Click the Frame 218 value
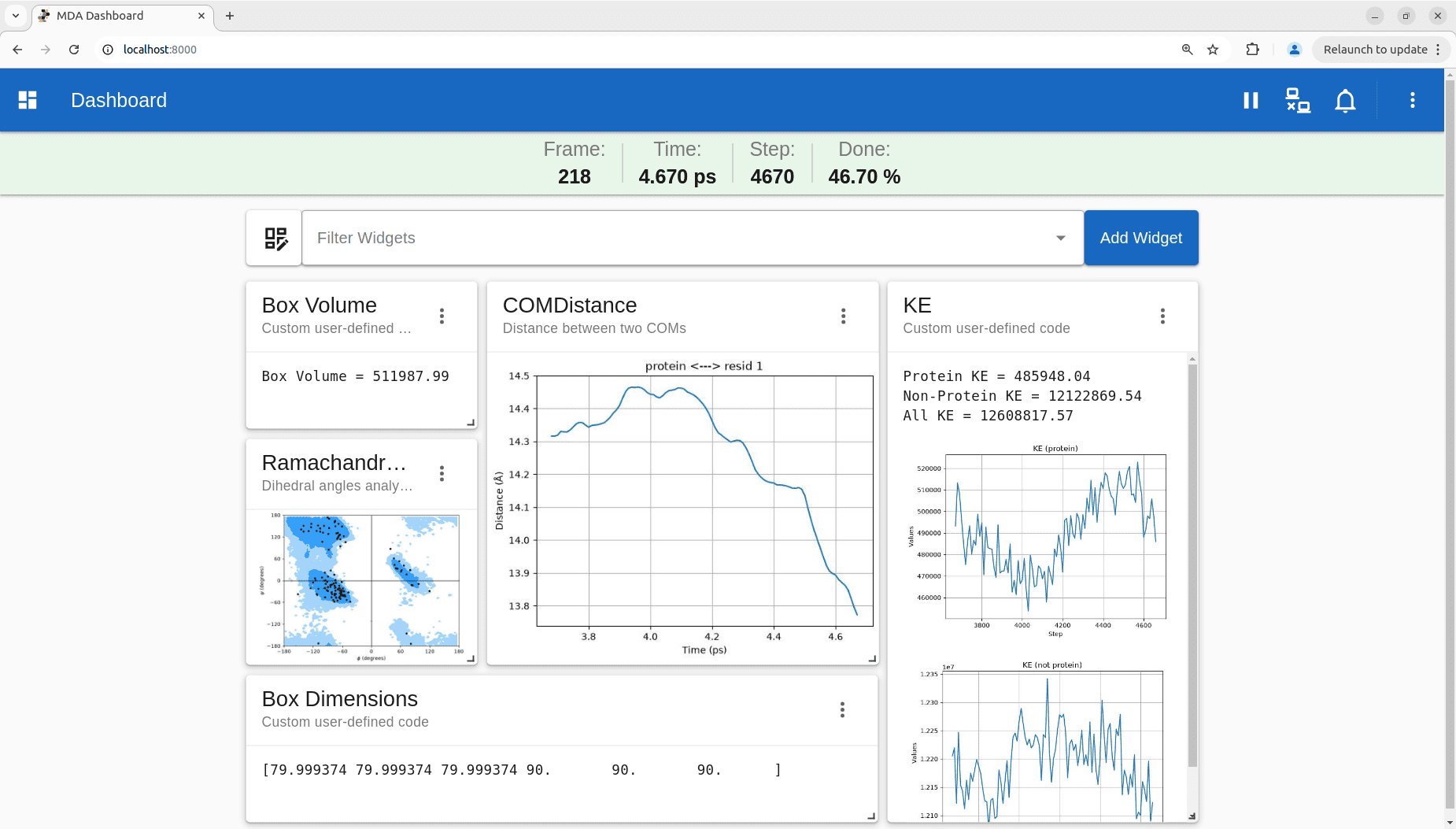Image resolution: width=1456 pixels, height=829 pixels. pos(574,176)
